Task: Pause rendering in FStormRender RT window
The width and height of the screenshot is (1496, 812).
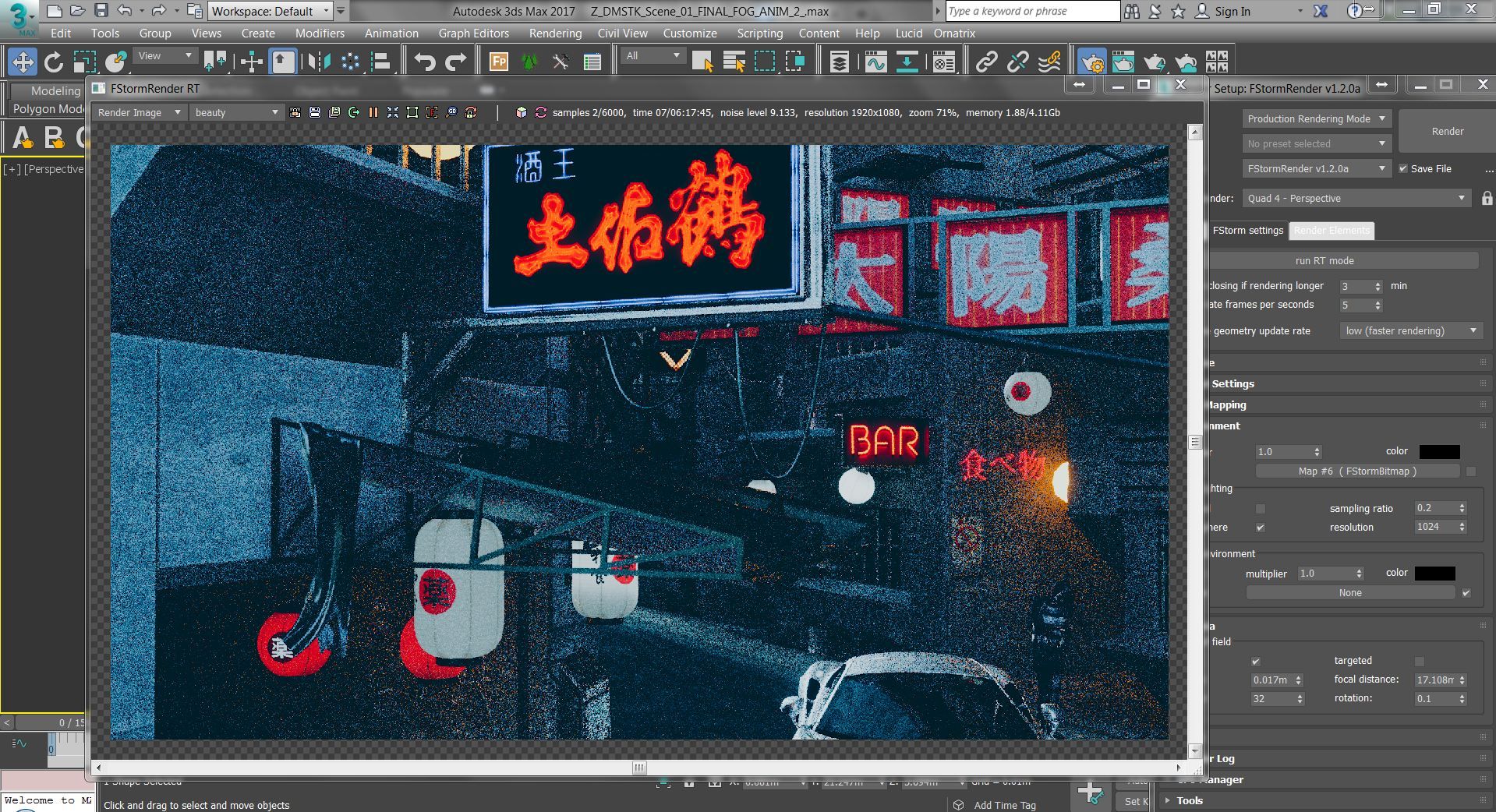Action: 373,112
